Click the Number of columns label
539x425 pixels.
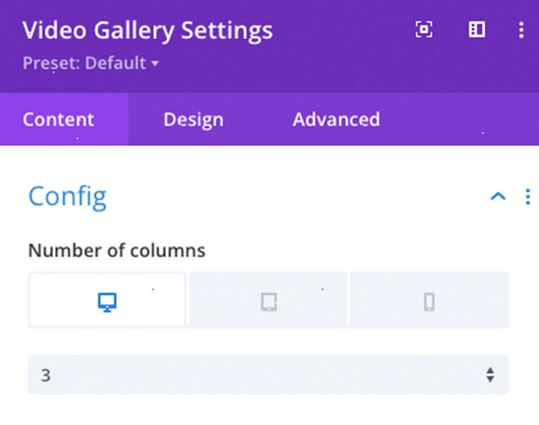point(117,250)
